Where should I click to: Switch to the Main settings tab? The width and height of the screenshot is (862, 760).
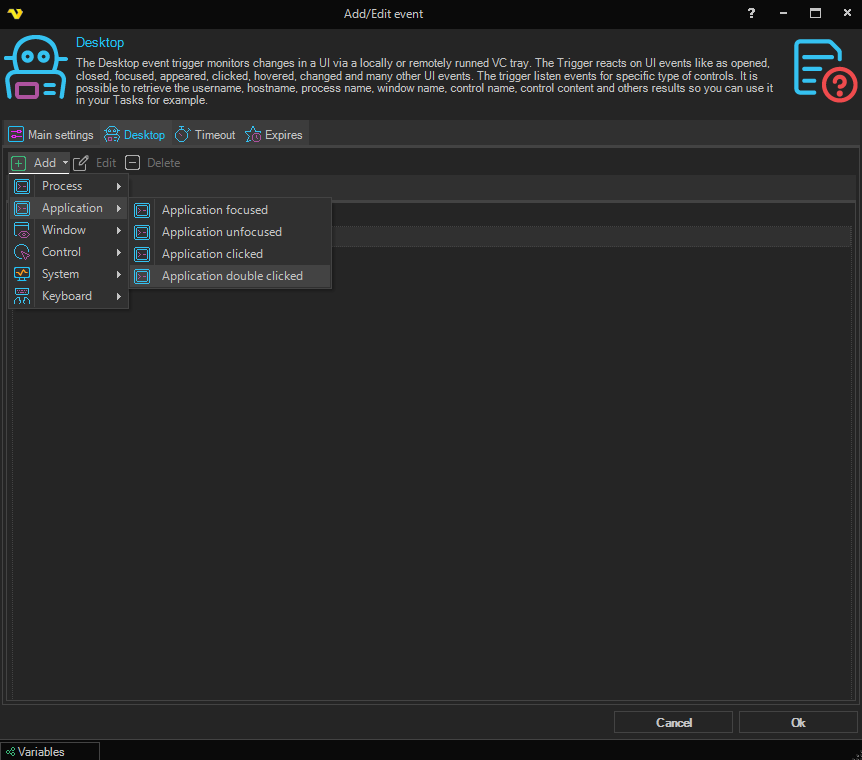pyautogui.click(x=51, y=134)
